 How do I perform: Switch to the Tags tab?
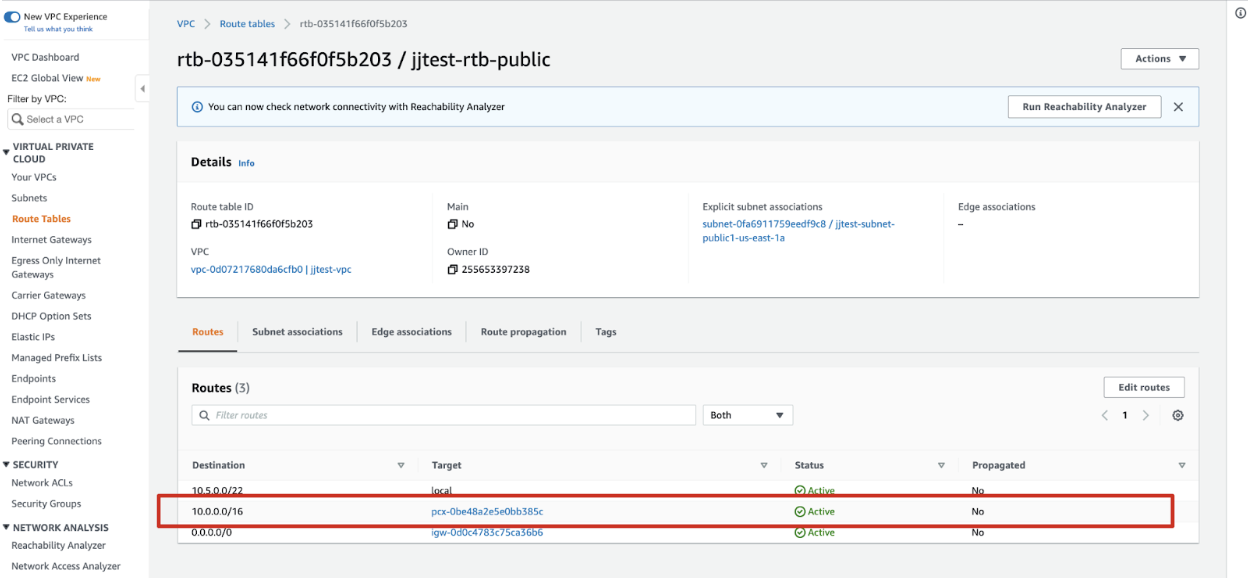606,332
